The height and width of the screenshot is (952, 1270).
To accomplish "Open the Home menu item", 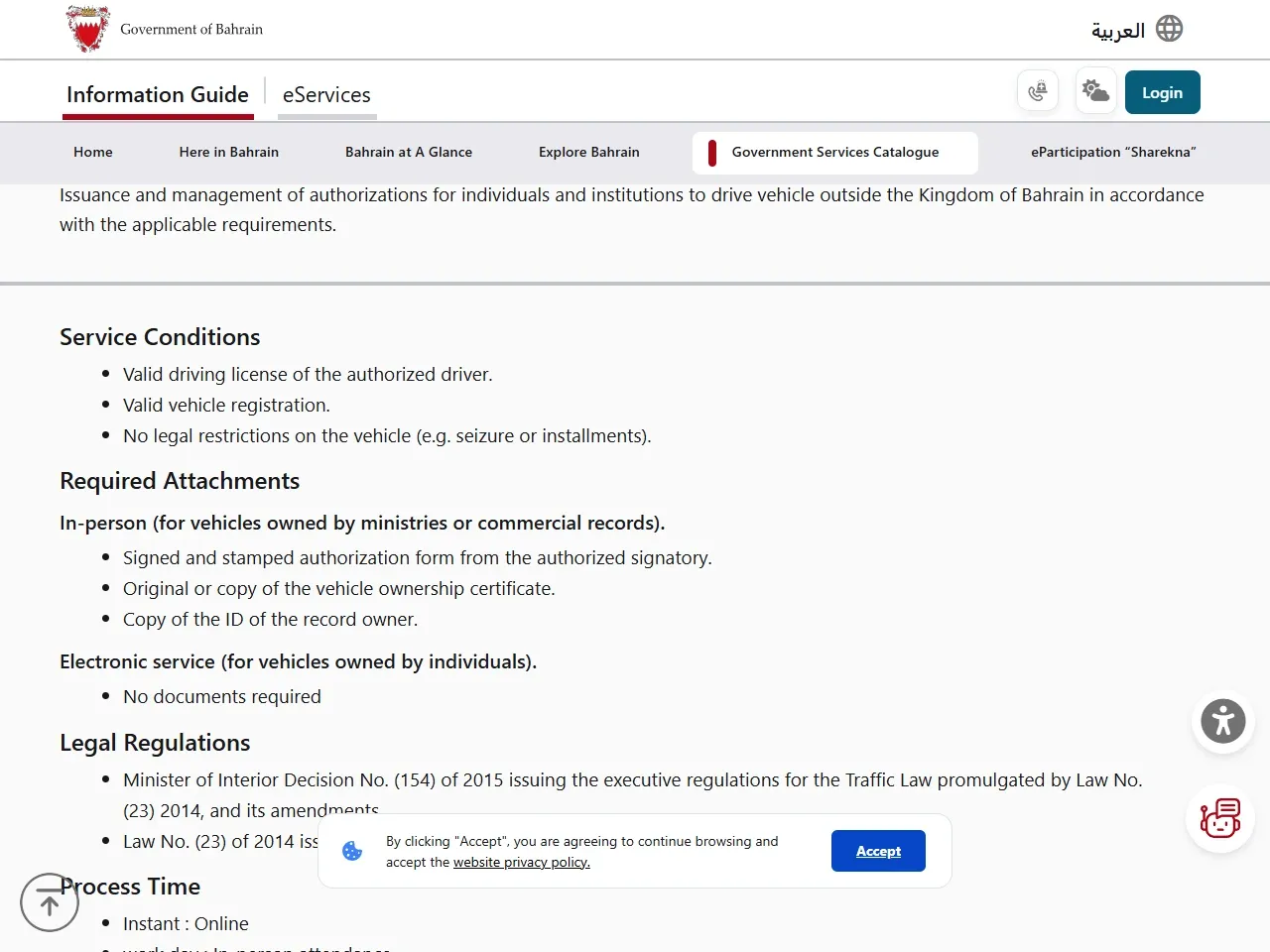I will pos(93,152).
